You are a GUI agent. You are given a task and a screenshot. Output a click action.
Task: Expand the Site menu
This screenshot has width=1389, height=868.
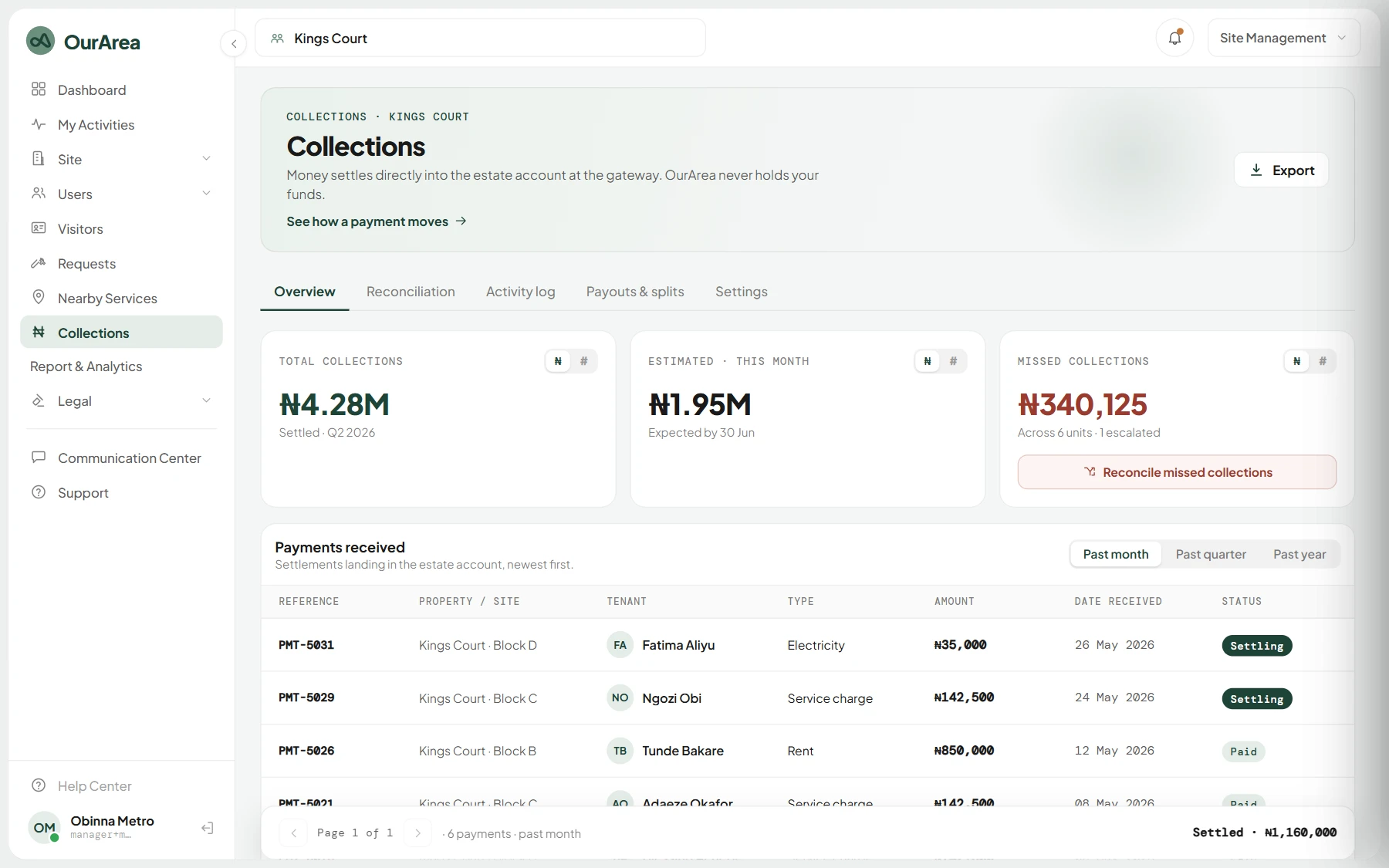click(121, 159)
